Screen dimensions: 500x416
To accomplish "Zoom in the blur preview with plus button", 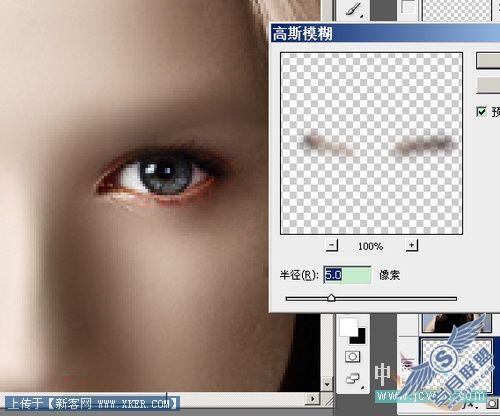I will click(412, 245).
